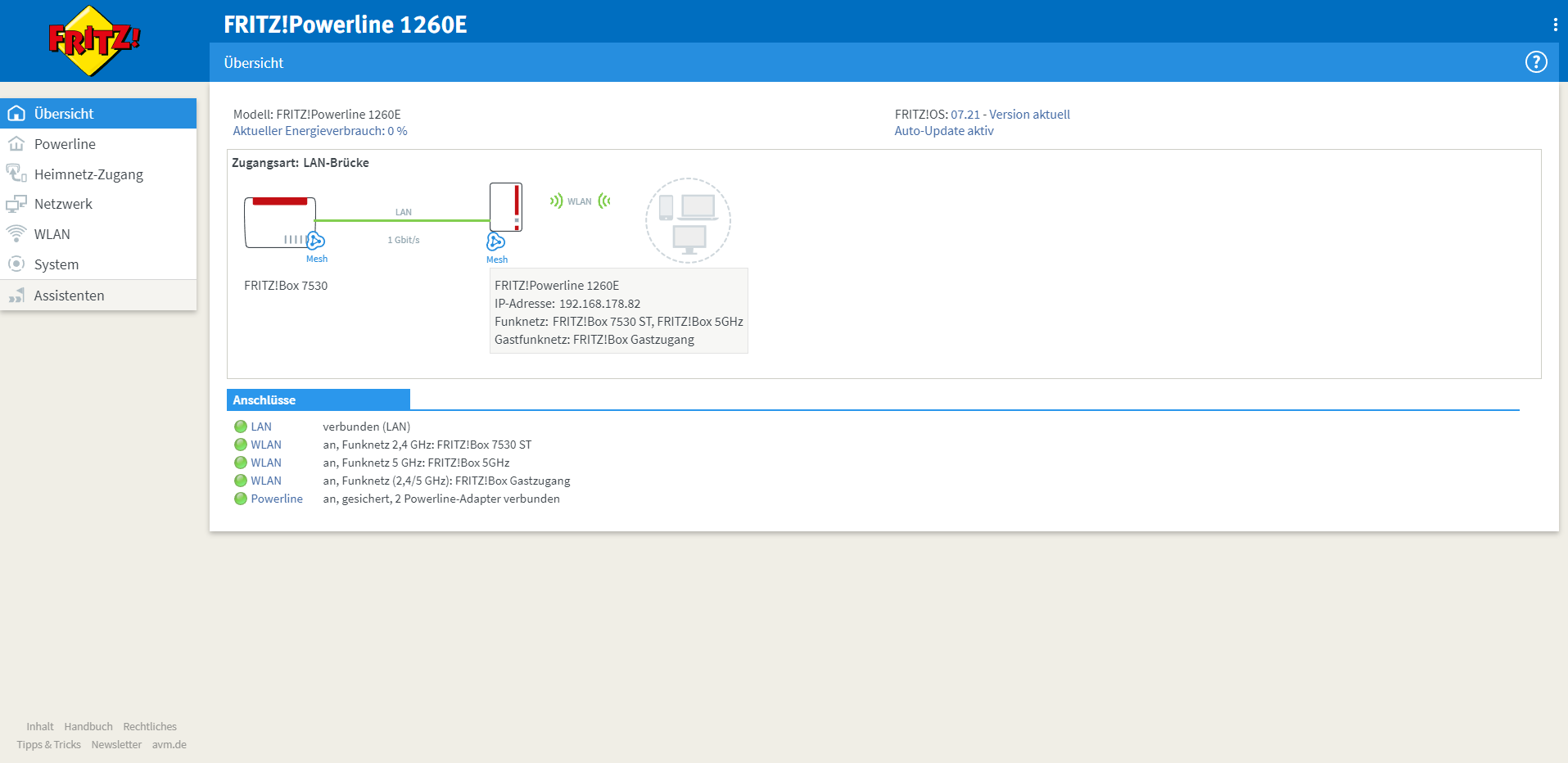Click the 1 Gbit/s LAN speed label
This screenshot has width=1568, height=763.
point(404,240)
